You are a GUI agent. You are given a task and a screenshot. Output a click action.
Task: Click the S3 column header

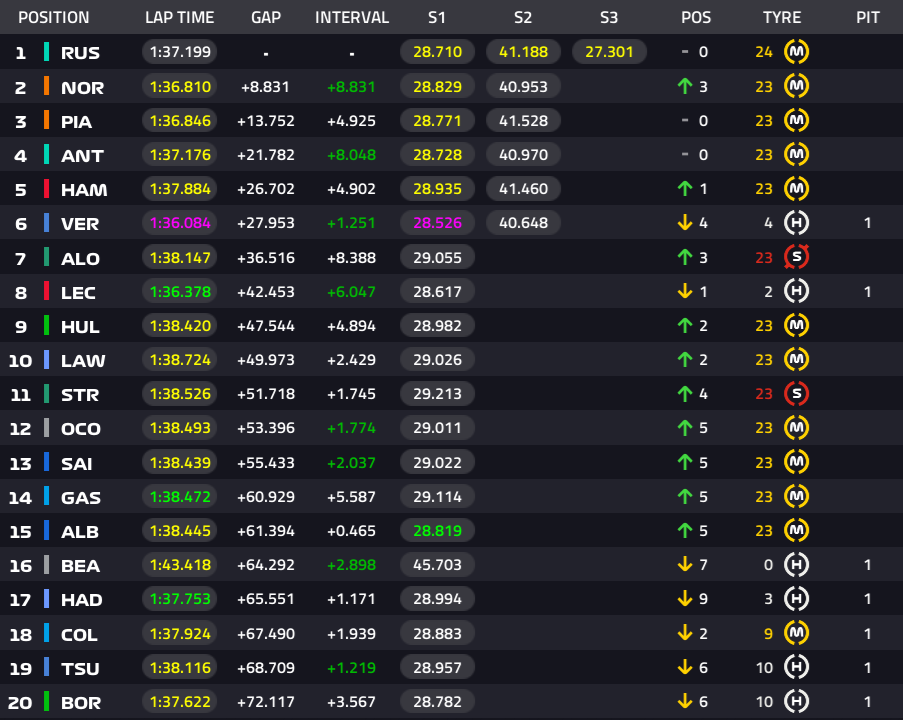pyautogui.click(x=609, y=17)
